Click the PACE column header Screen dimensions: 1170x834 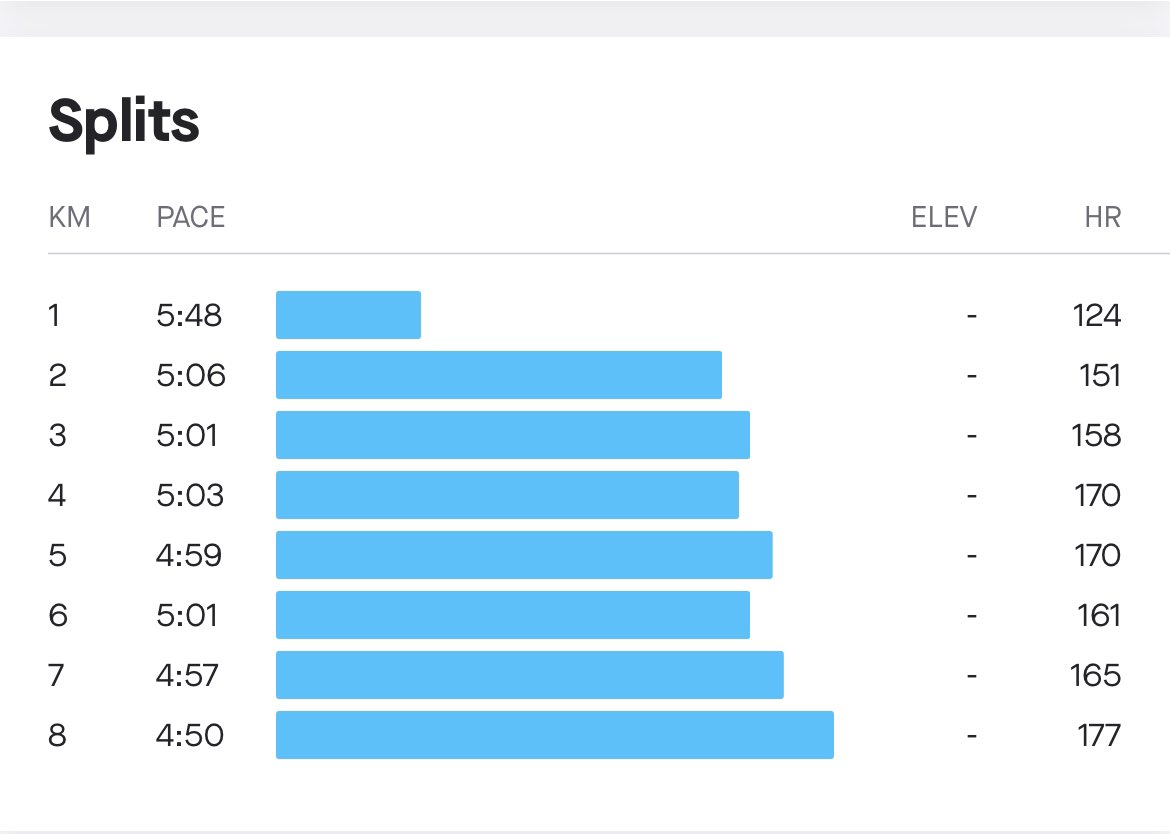point(191,217)
